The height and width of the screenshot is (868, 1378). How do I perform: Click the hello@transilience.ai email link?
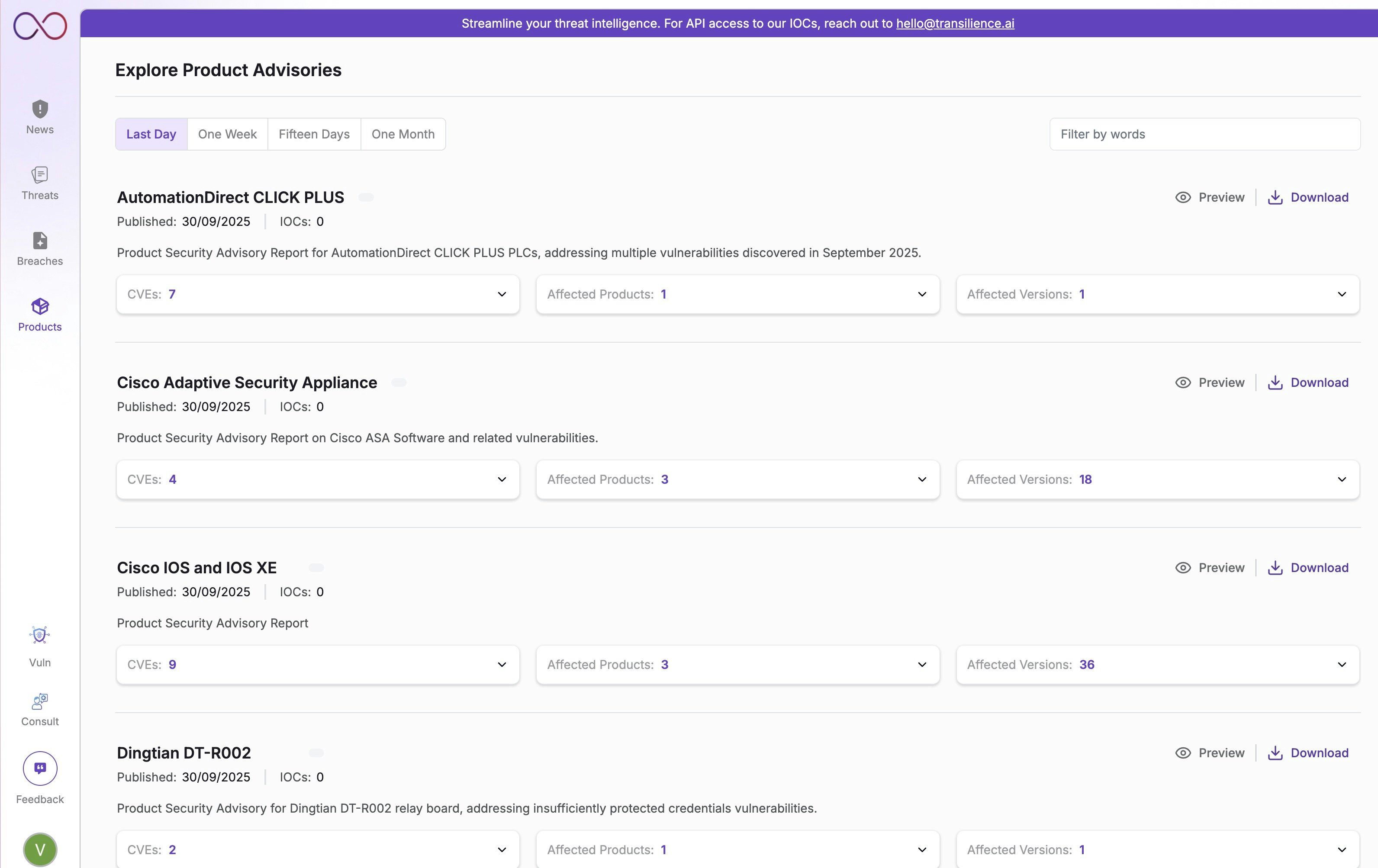point(955,23)
